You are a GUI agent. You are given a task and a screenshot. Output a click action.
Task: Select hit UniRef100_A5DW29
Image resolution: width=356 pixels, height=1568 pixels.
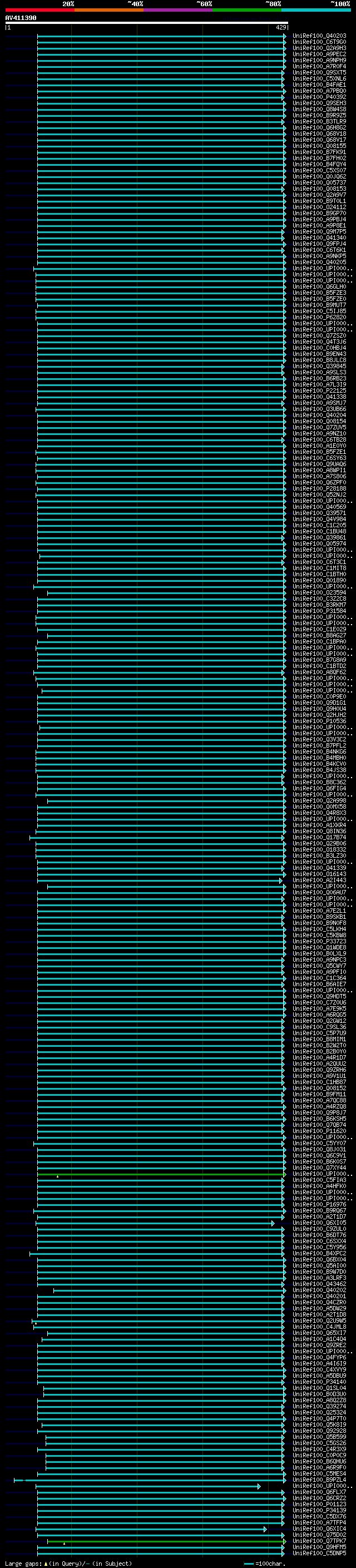319,1309
